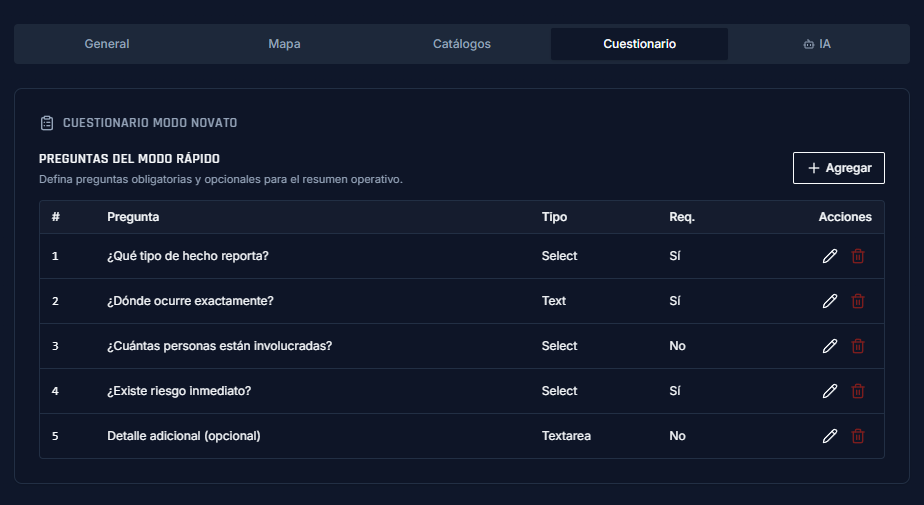This screenshot has height=505, width=924.
Task: Click the Acciones column header
Action: click(845, 217)
